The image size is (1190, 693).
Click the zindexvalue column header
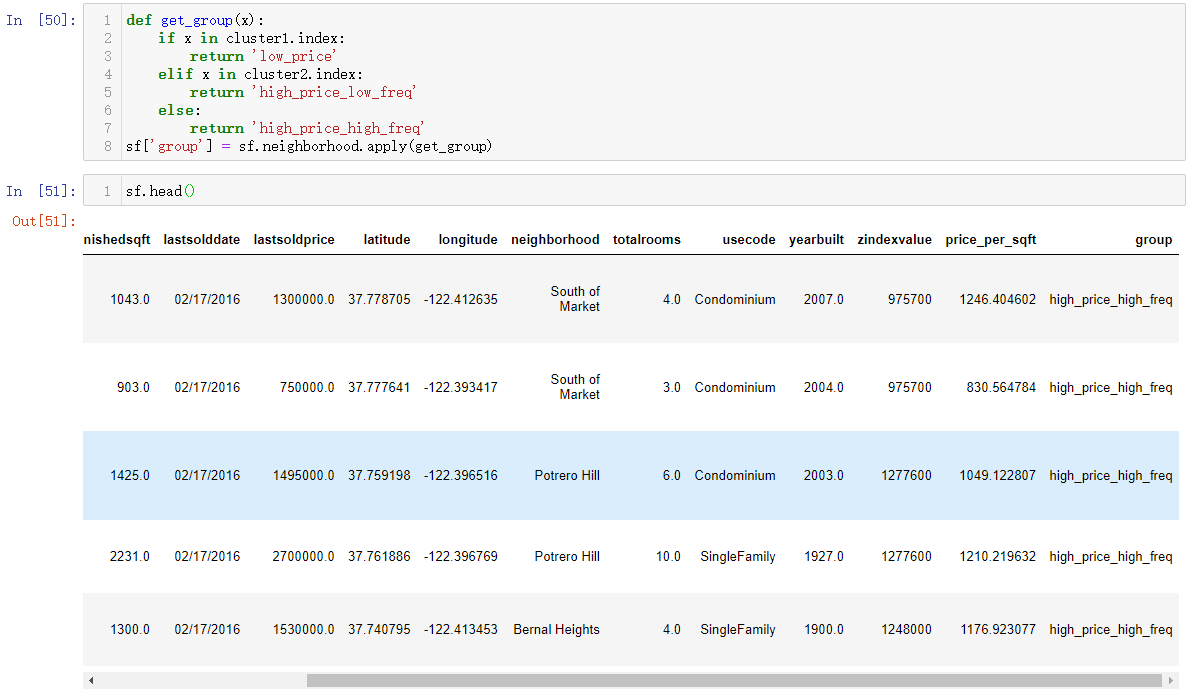coord(894,240)
